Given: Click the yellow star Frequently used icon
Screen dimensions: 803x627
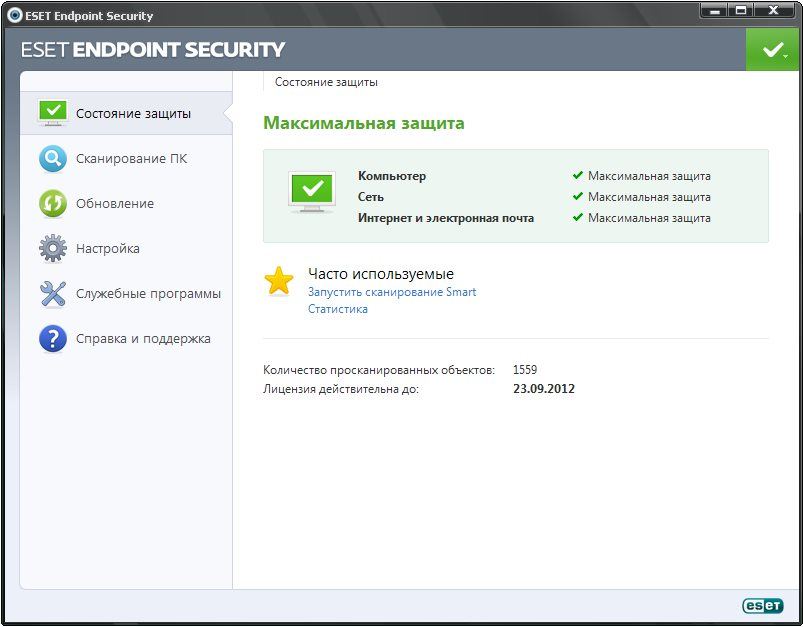Looking at the screenshot, I should [x=279, y=281].
